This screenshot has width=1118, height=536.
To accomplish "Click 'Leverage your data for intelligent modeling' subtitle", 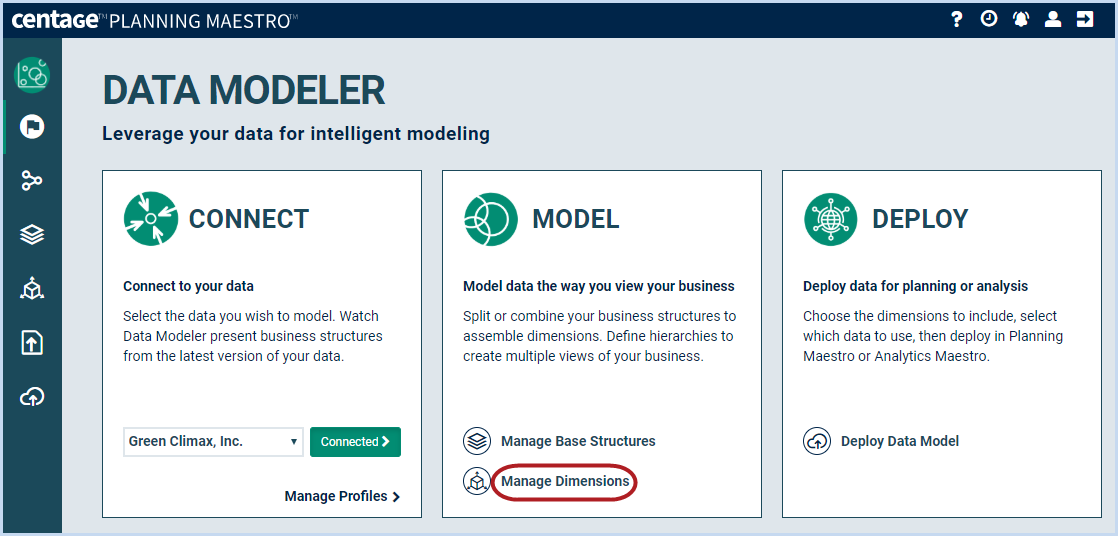I will [x=296, y=134].
